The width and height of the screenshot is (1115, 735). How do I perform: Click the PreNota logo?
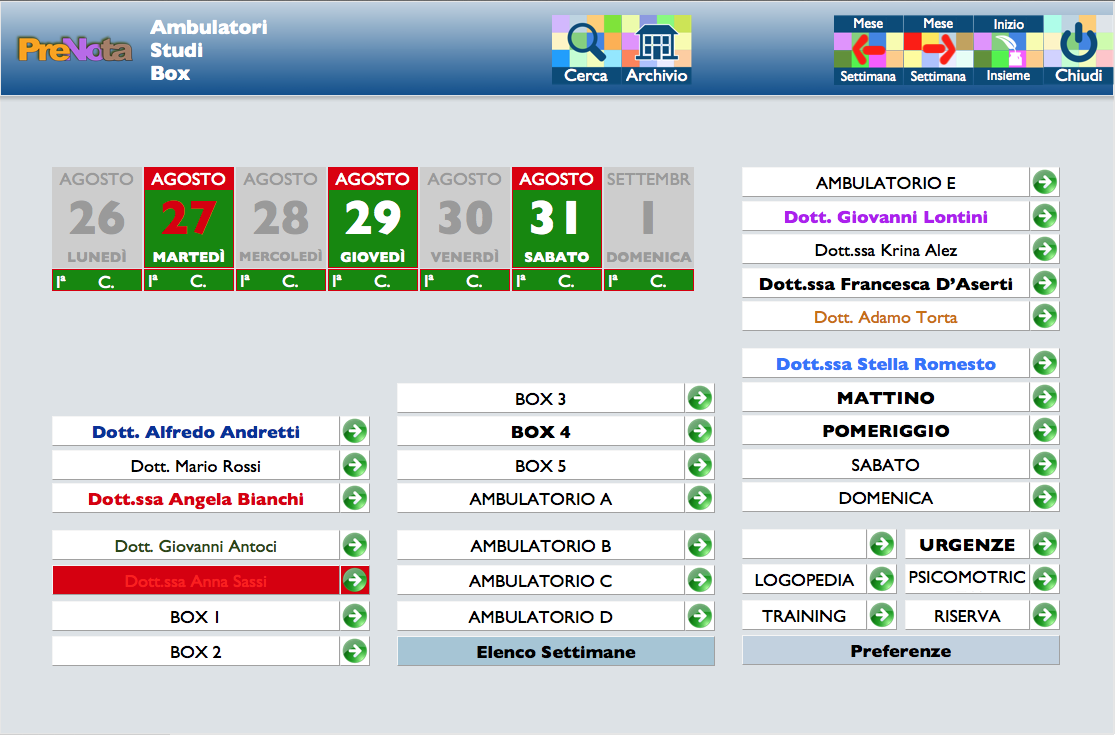75,49
